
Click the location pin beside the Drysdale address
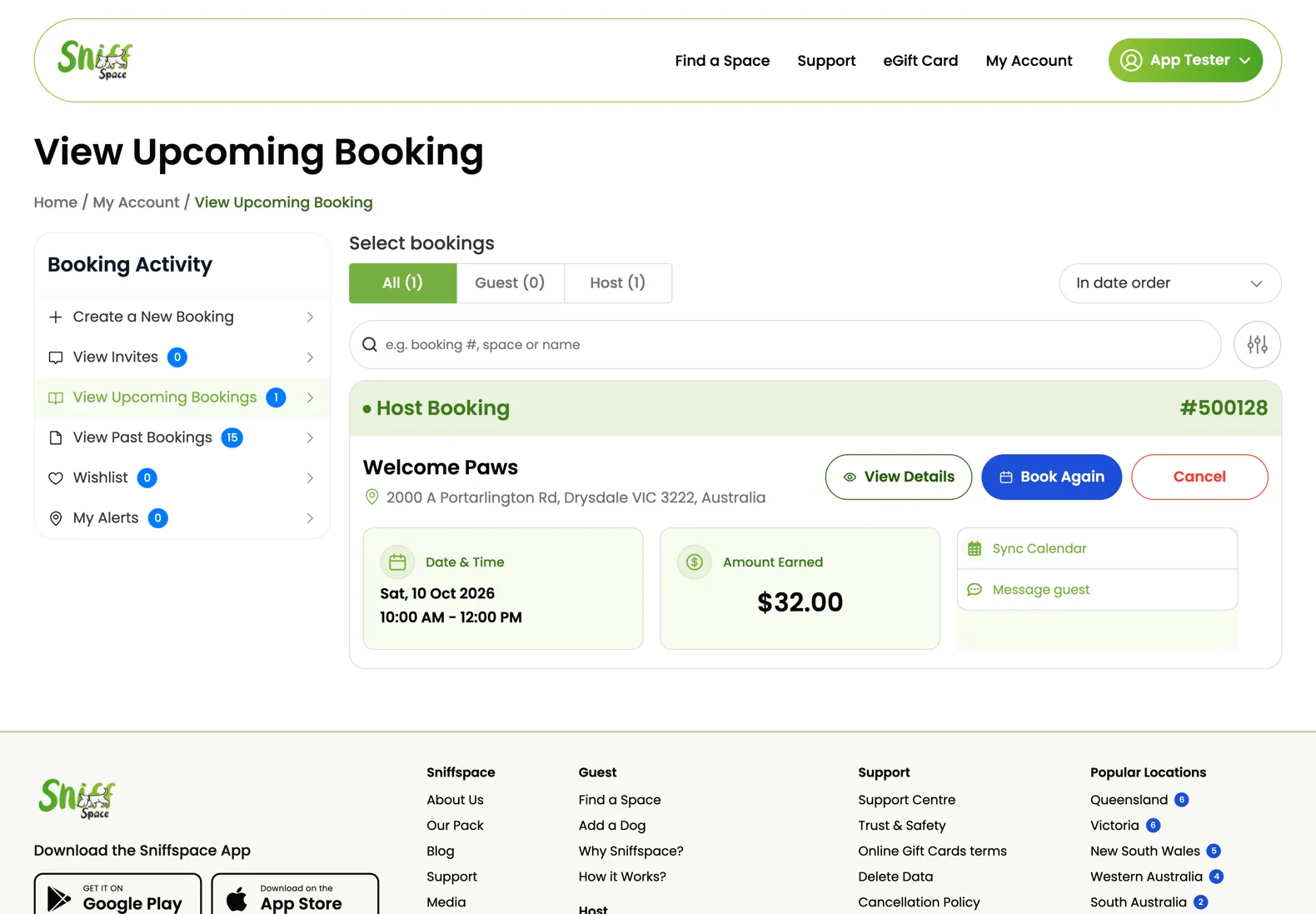[x=372, y=497]
